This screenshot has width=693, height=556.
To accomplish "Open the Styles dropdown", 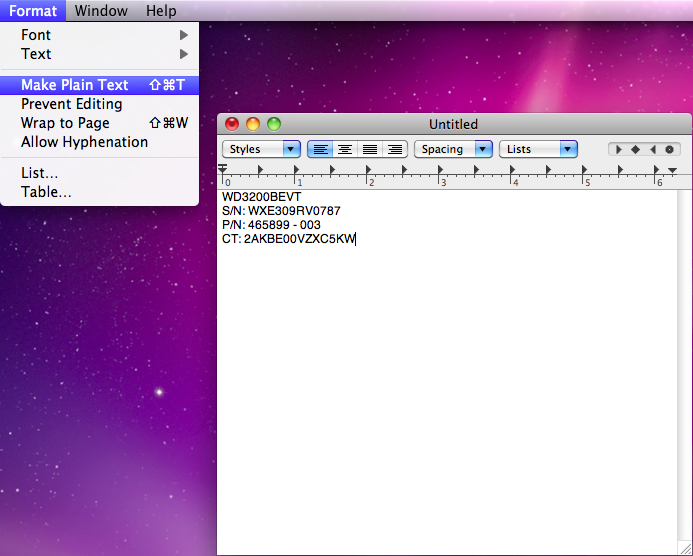I will pyautogui.click(x=261, y=149).
